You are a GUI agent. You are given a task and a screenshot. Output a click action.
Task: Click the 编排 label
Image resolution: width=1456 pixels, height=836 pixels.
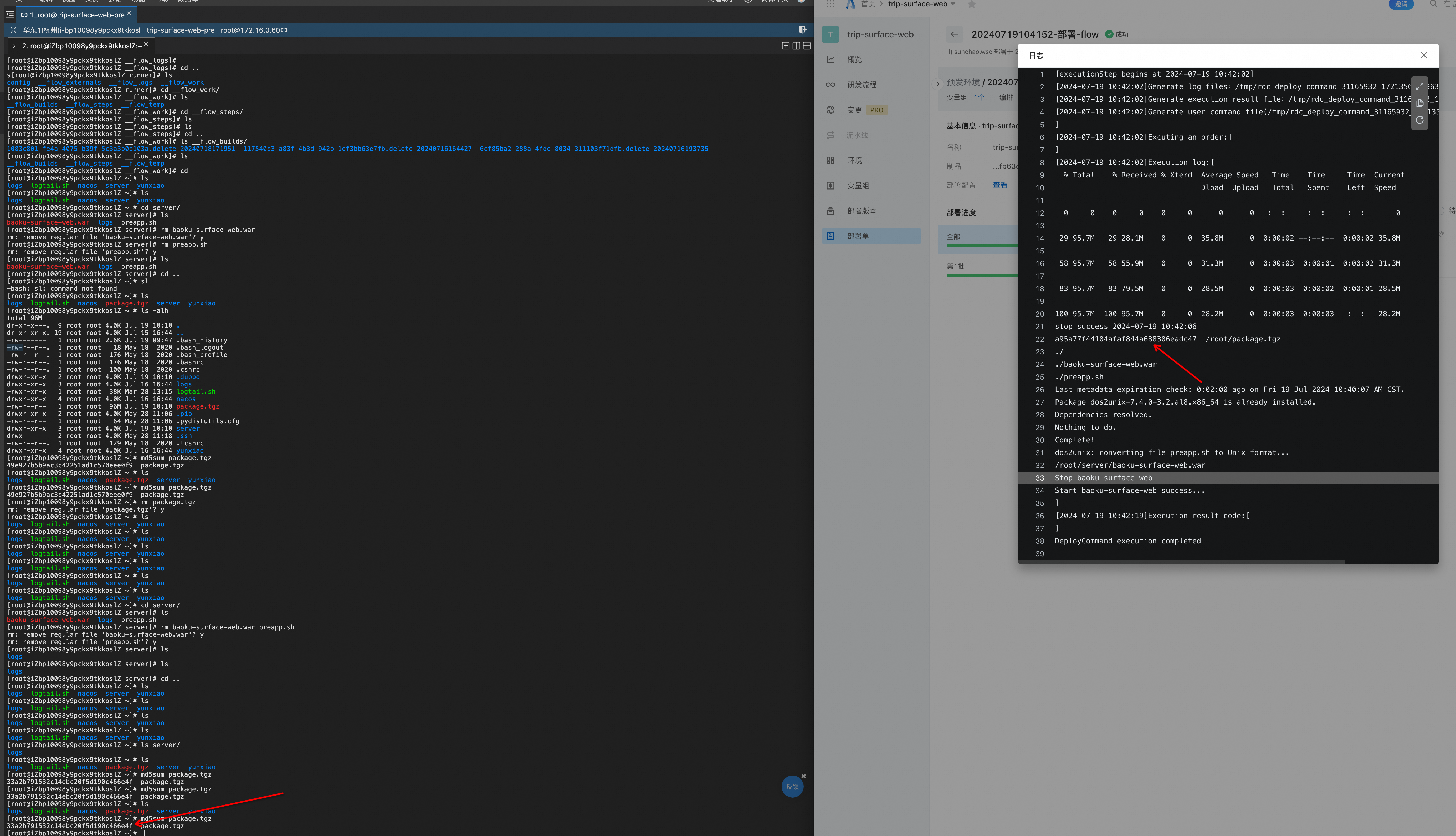point(1006,98)
